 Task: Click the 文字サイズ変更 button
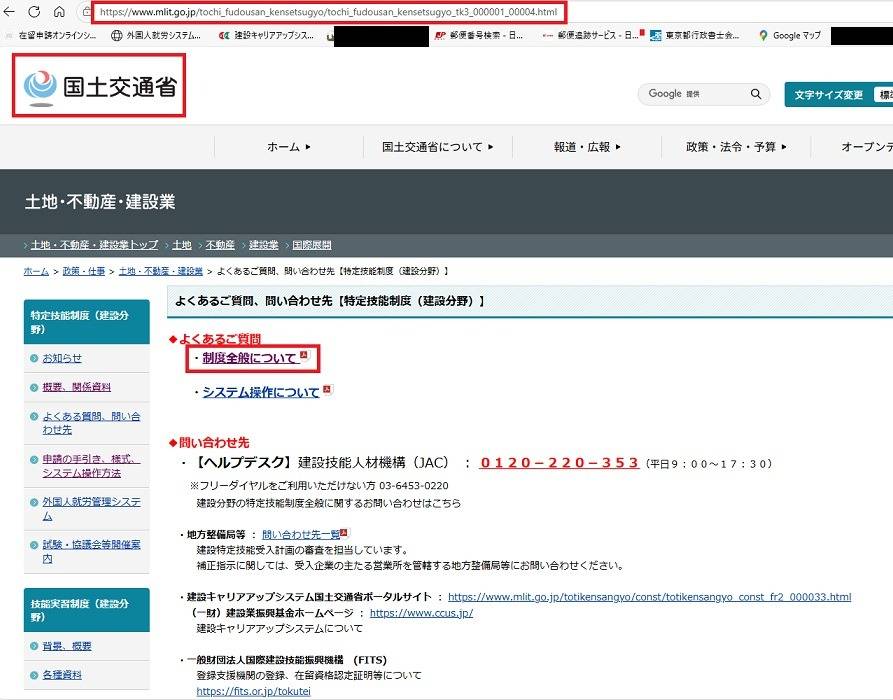tap(828, 95)
